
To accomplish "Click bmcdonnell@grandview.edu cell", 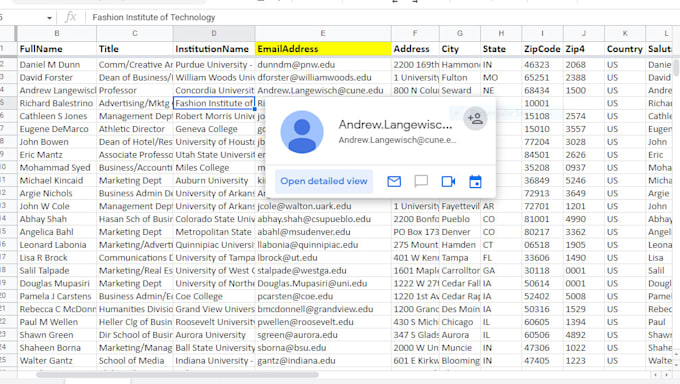I will click(323, 309).
